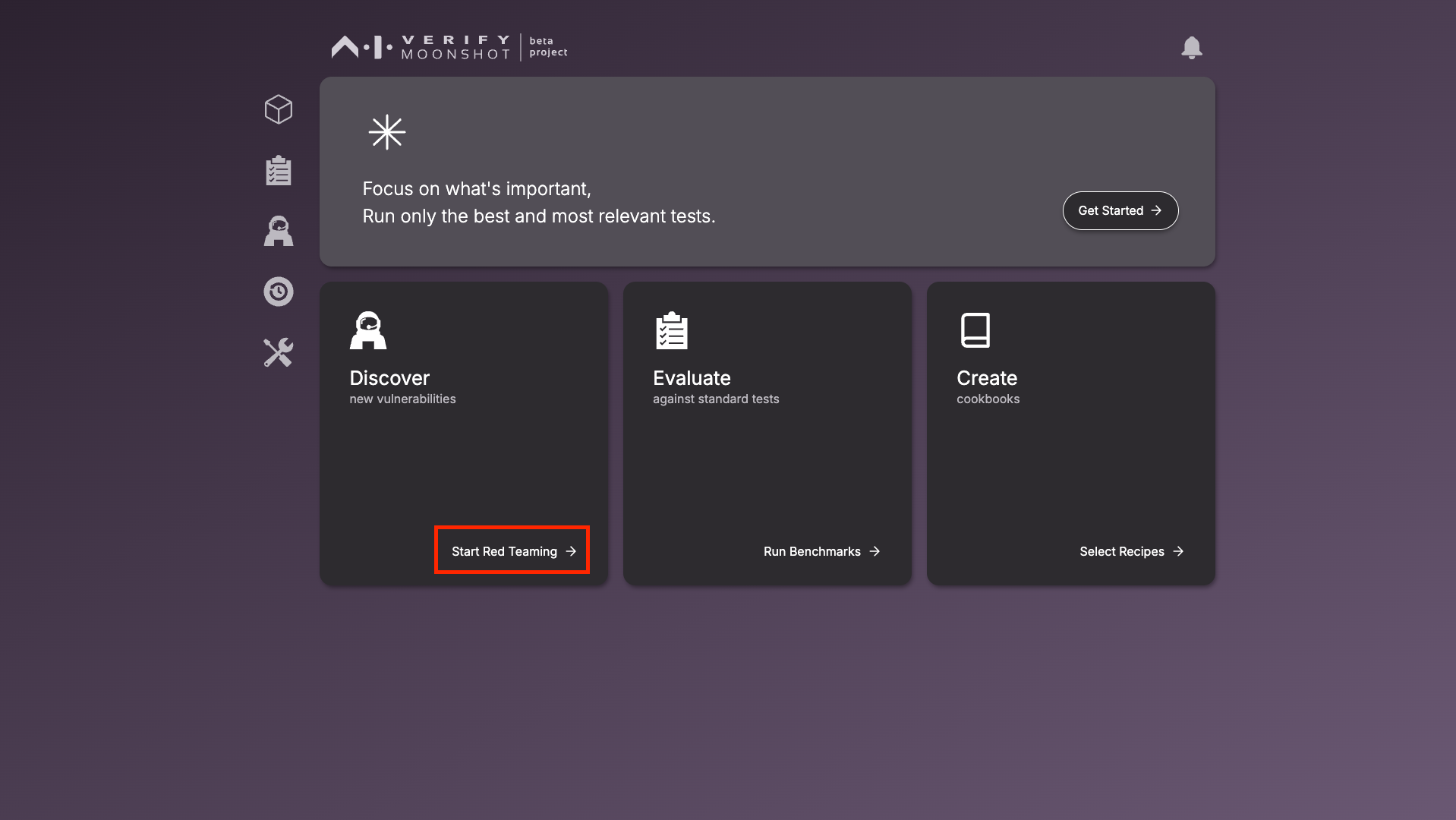Viewport: 1456px width, 820px height.
Task: Click the Evaluate heading
Action: (x=692, y=378)
